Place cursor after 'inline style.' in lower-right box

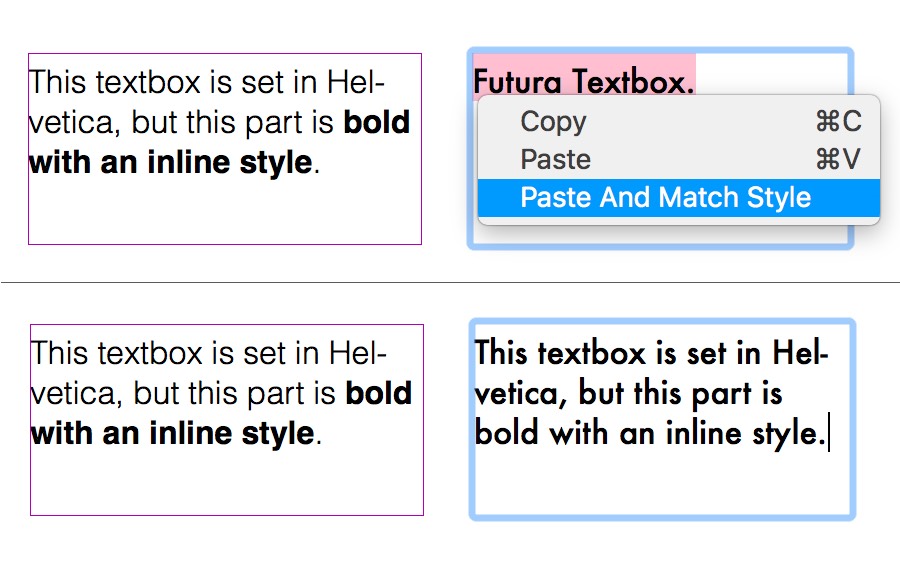pyautogui.click(x=829, y=435)
